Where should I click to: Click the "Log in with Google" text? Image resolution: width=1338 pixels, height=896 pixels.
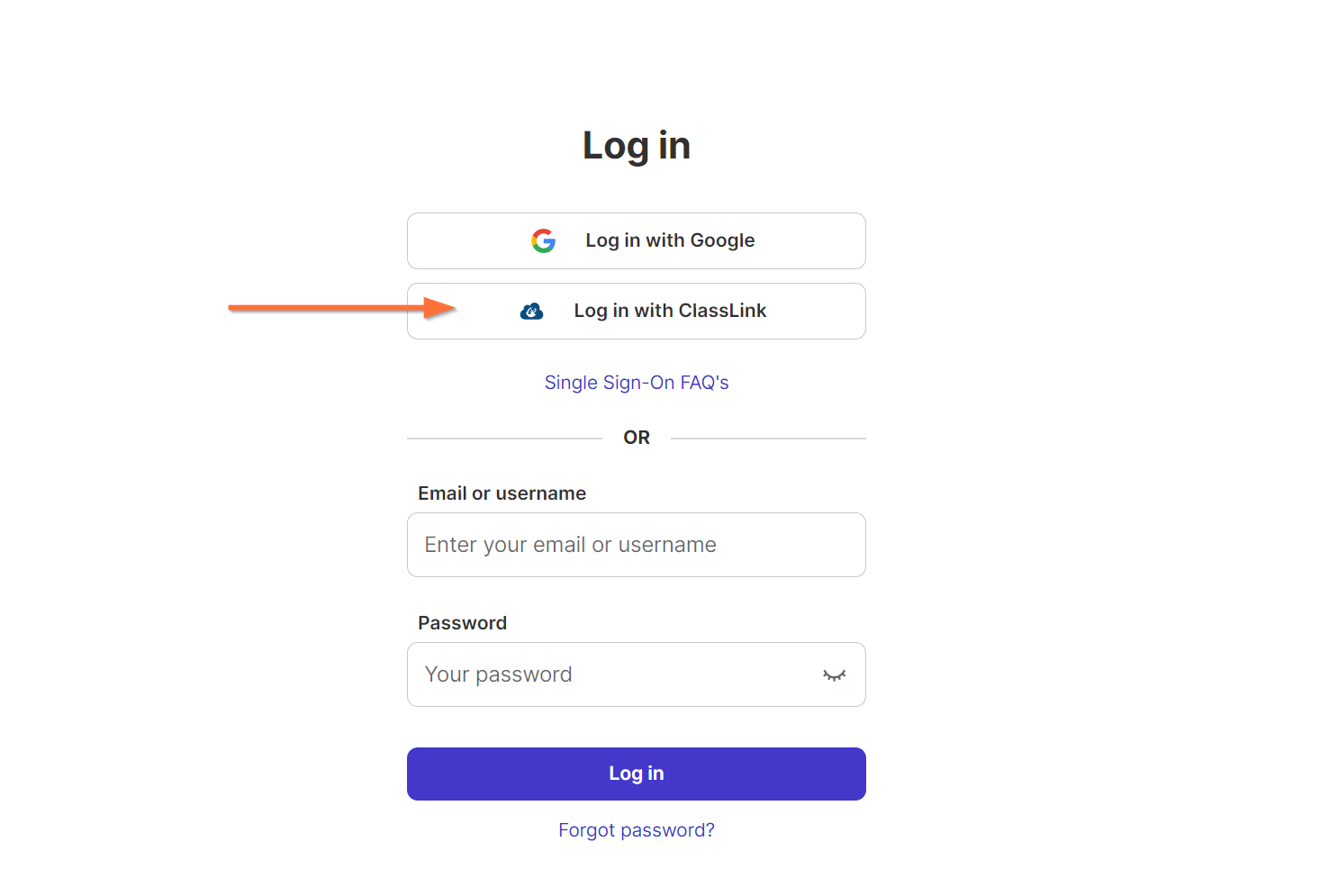pyautogui.click(x=670, y=240)
